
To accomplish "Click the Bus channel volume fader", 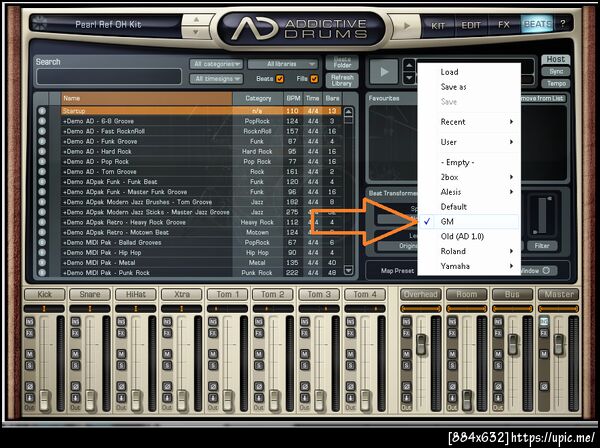I will tap(513, 344).
